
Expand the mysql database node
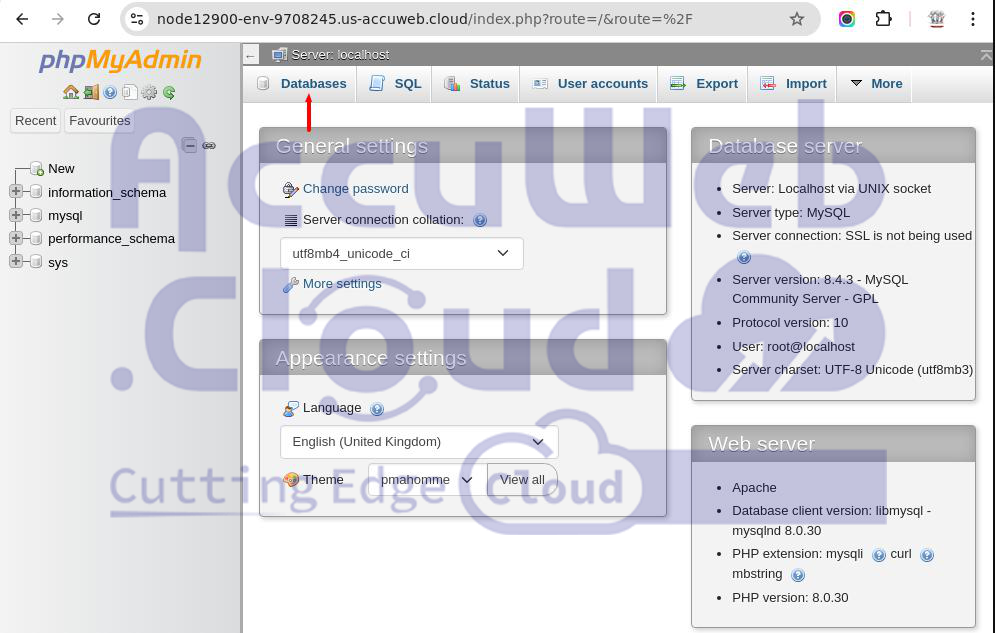(x=16, y=215)
